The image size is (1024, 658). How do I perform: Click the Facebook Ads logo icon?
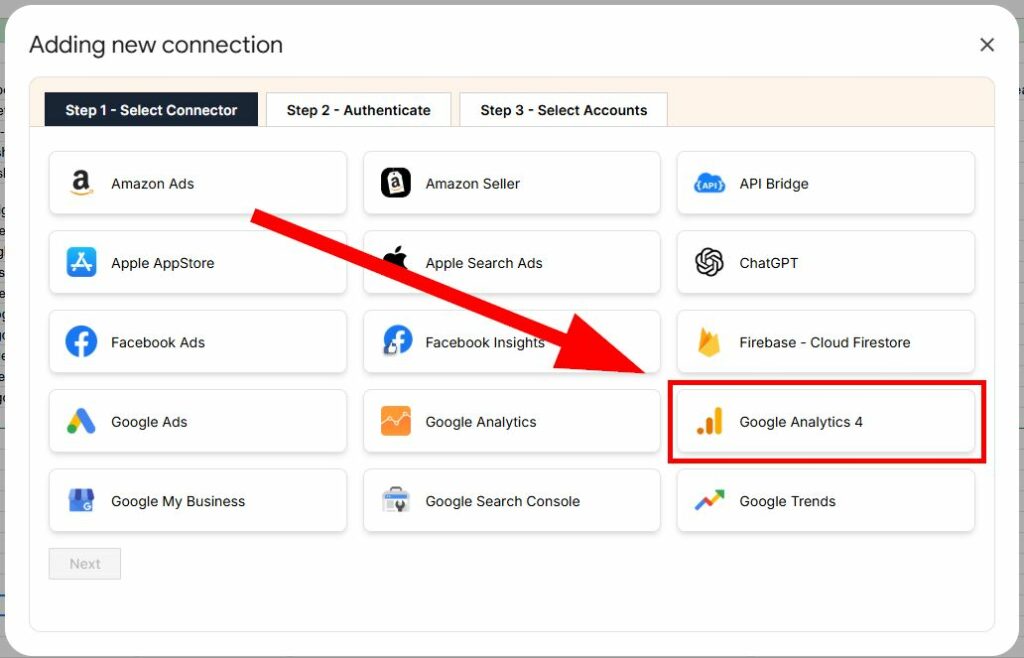[x=81, y=342]
